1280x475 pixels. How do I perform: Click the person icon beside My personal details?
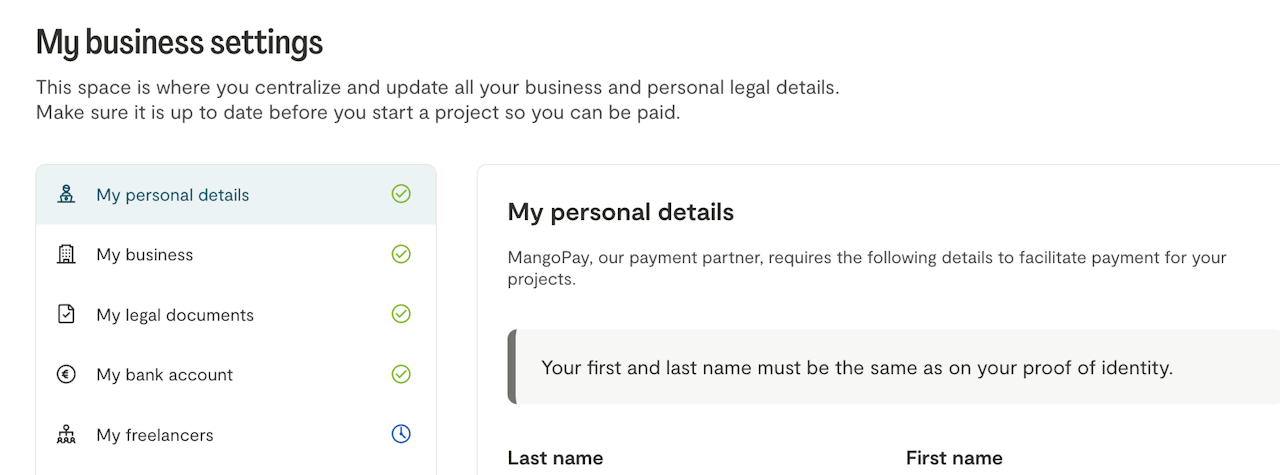(x=66, y=194)
